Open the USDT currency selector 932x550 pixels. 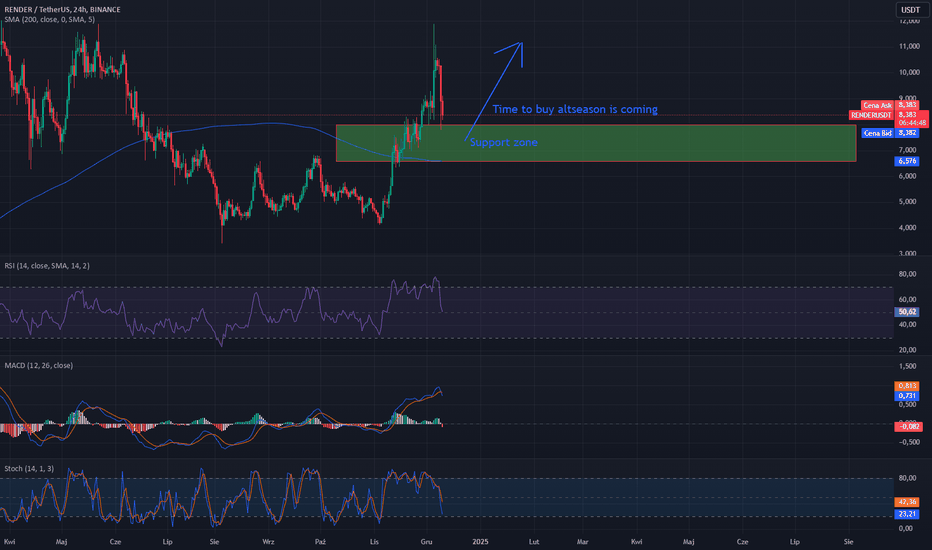click(910, 10)
